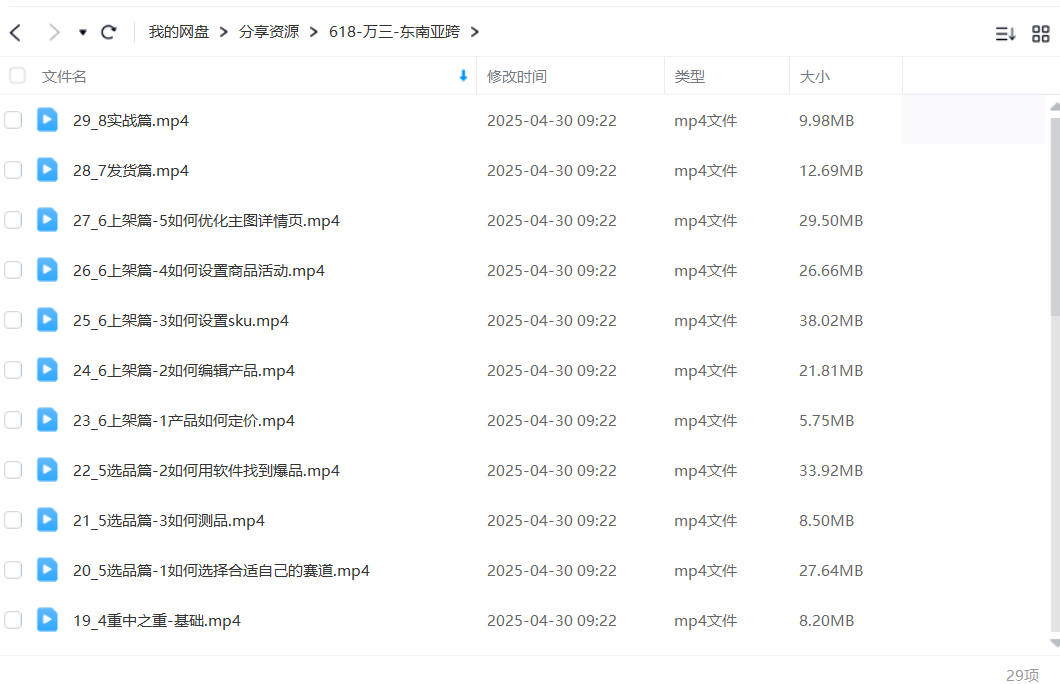
Task: Click the vertical scrollbar thumb
Action: [1055, 216]
